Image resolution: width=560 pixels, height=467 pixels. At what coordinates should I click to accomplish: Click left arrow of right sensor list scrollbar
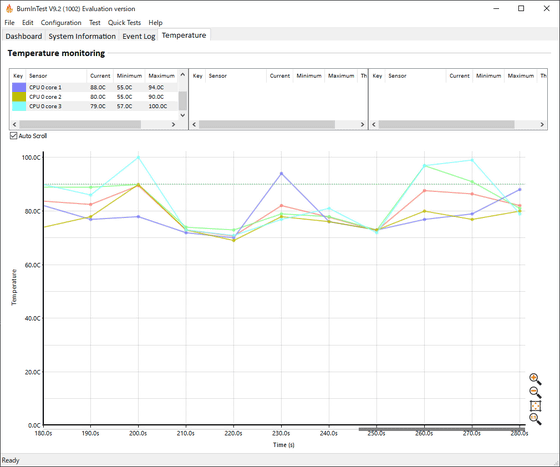(x=374, y=124)
